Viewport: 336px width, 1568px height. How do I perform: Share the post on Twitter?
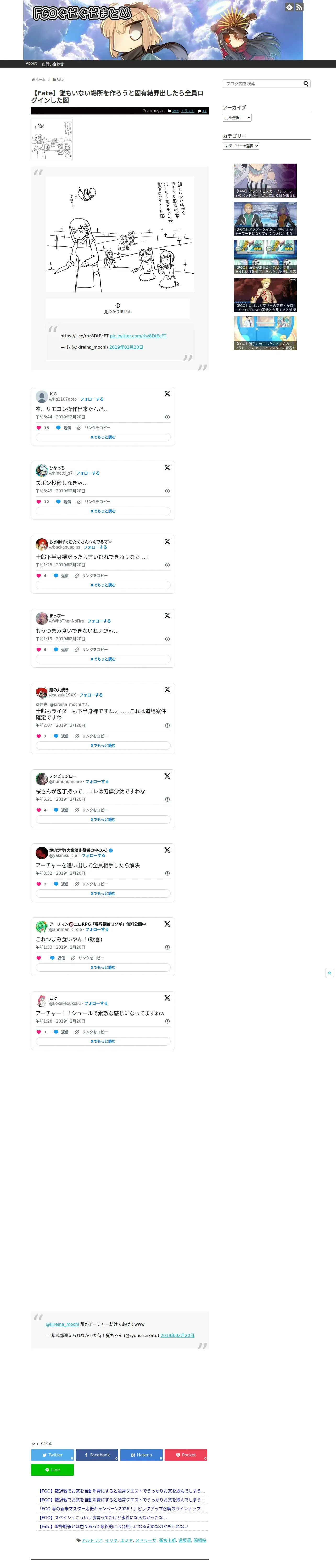click(52, 1455)
